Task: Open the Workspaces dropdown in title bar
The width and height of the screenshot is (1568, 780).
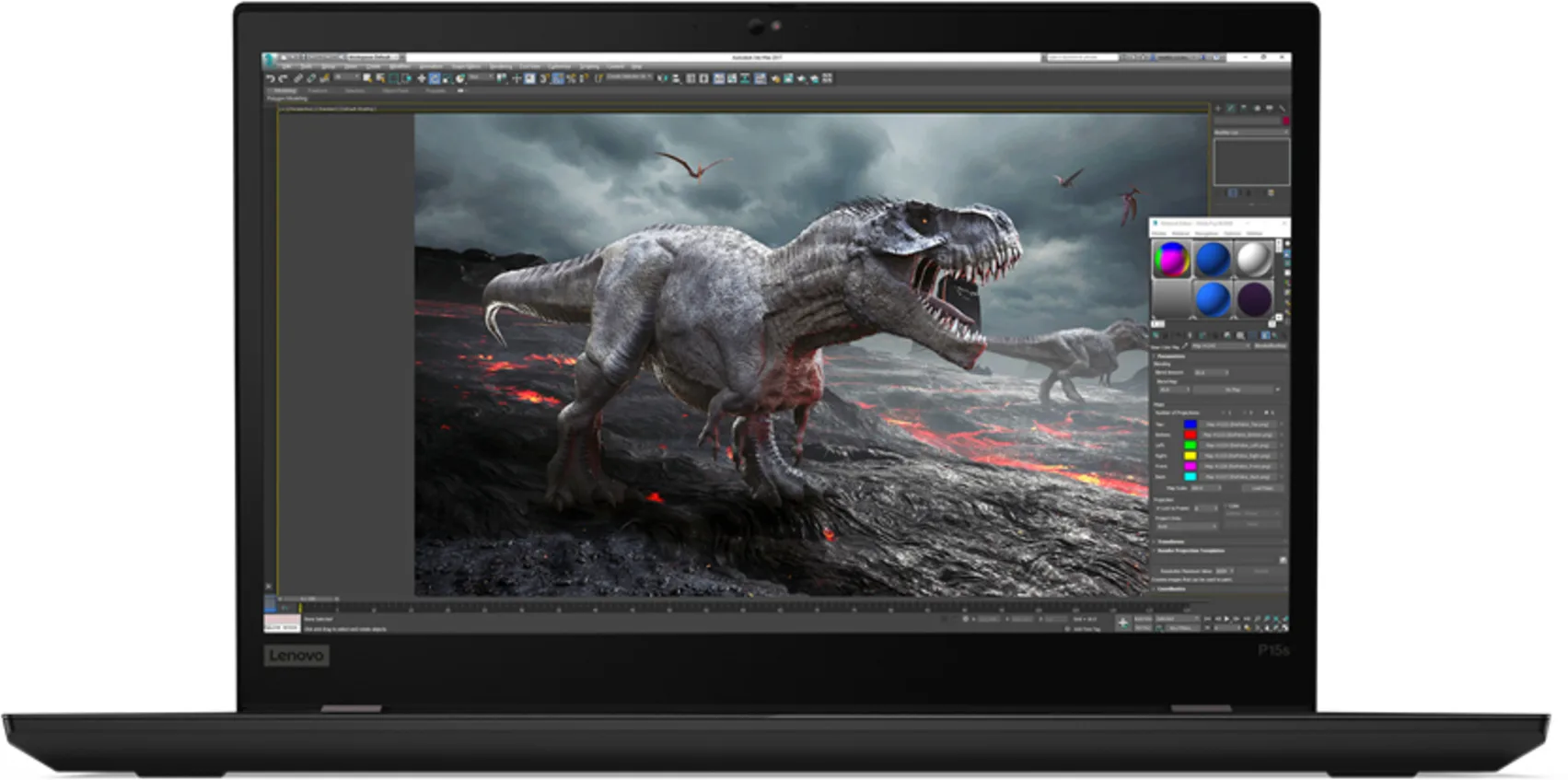Action: [373, 57]
